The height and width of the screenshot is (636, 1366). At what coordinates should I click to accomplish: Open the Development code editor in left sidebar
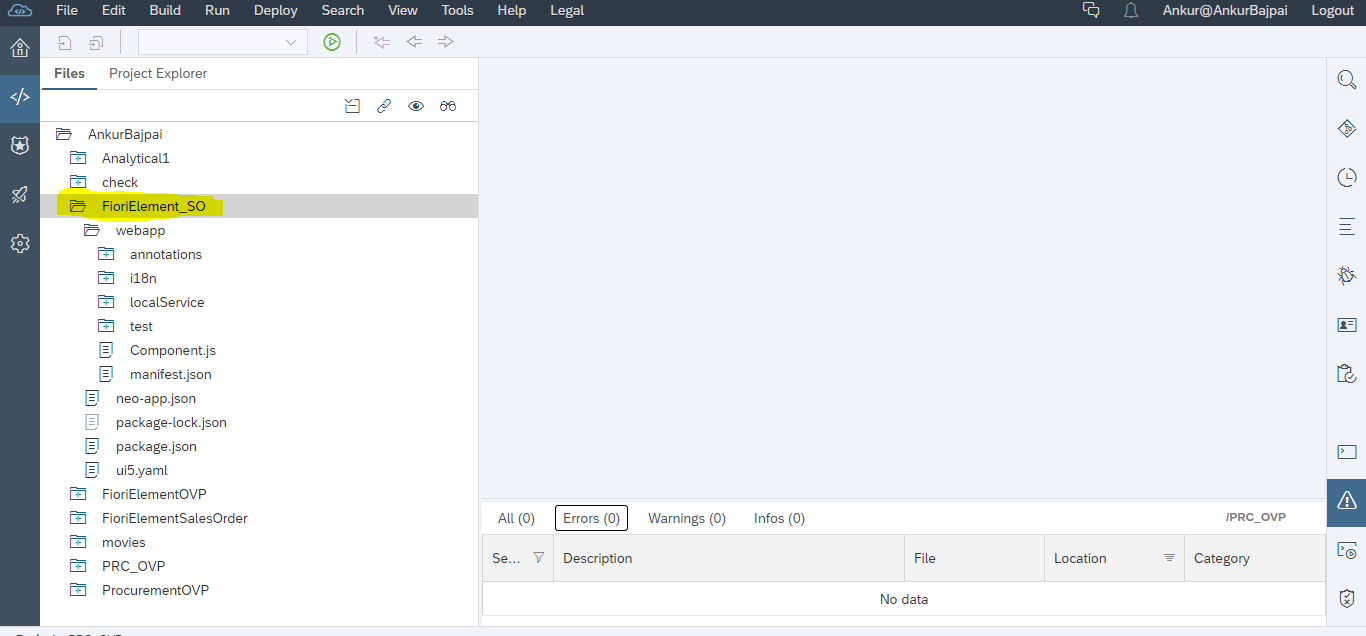[x=20, y=97]
